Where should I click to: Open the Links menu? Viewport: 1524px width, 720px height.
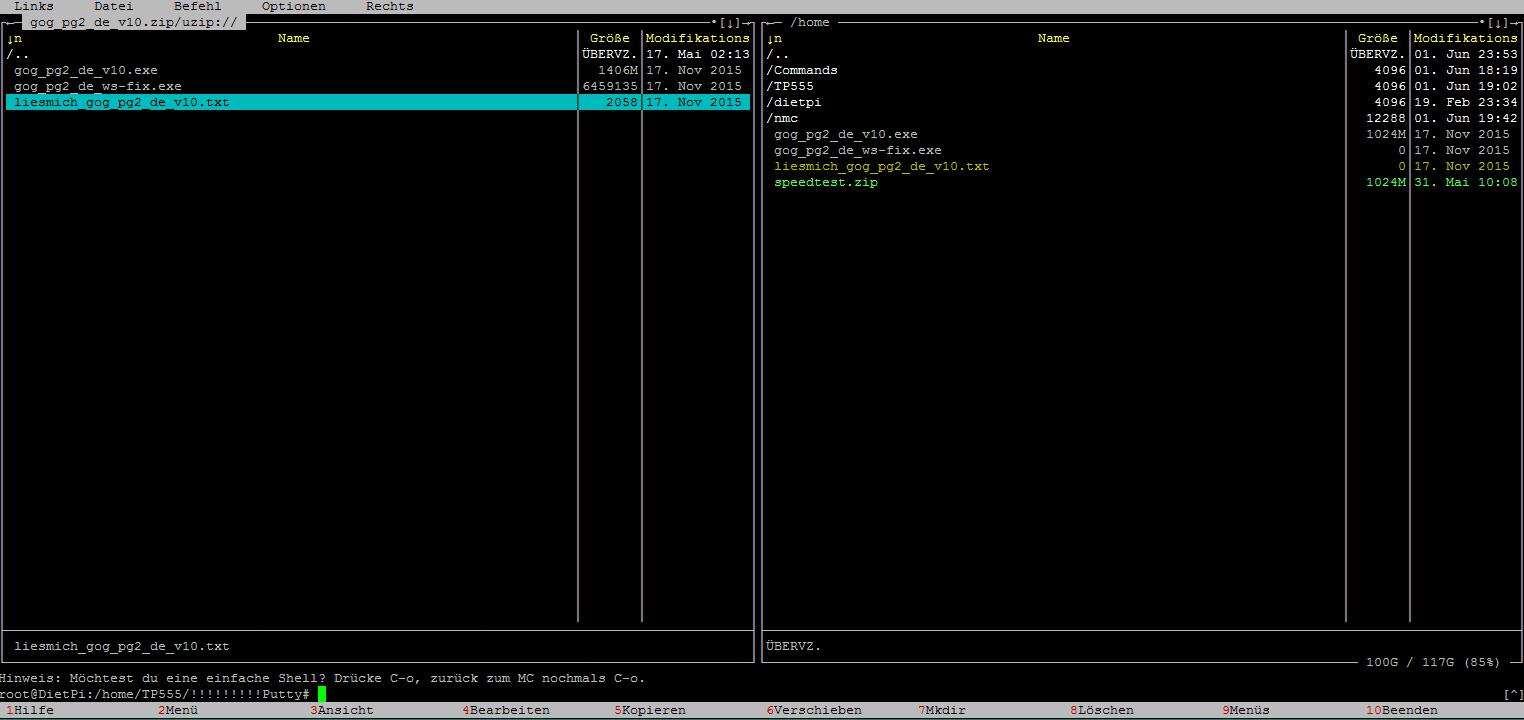34,6
